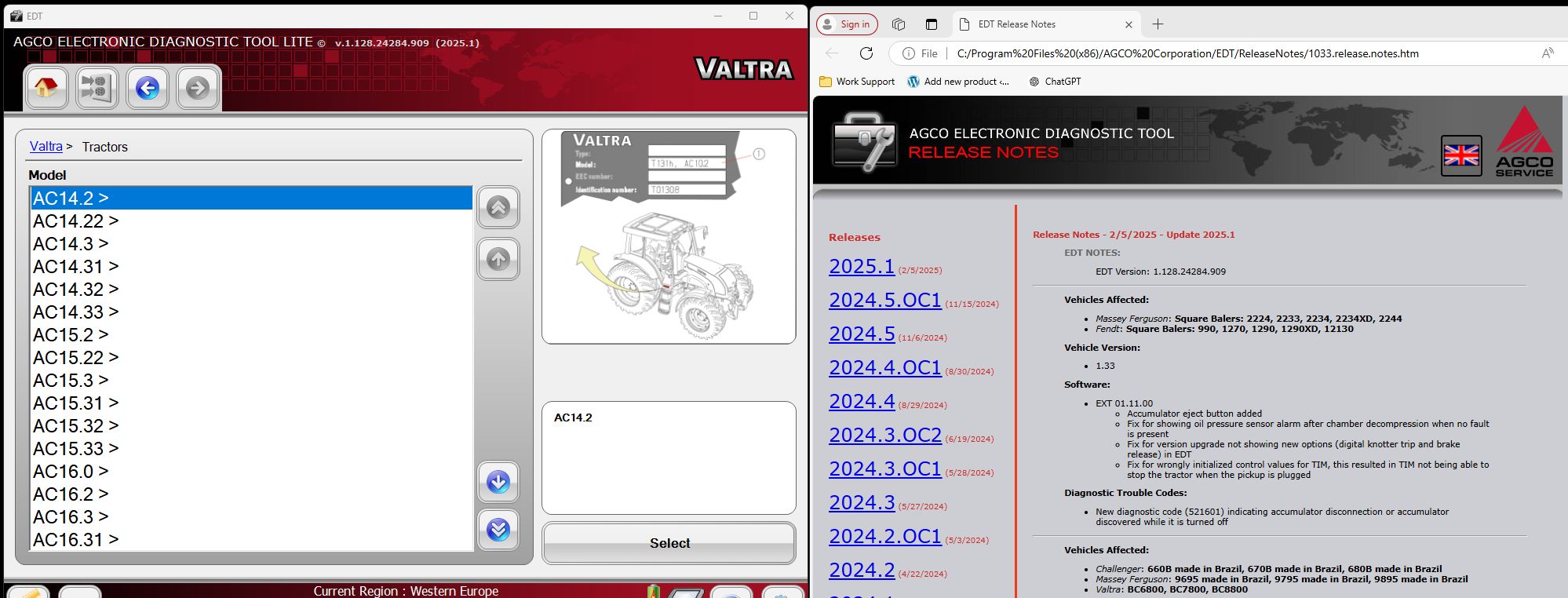Maximize the EDT window
Screen dimensions: 1568x598
[753, 16]
